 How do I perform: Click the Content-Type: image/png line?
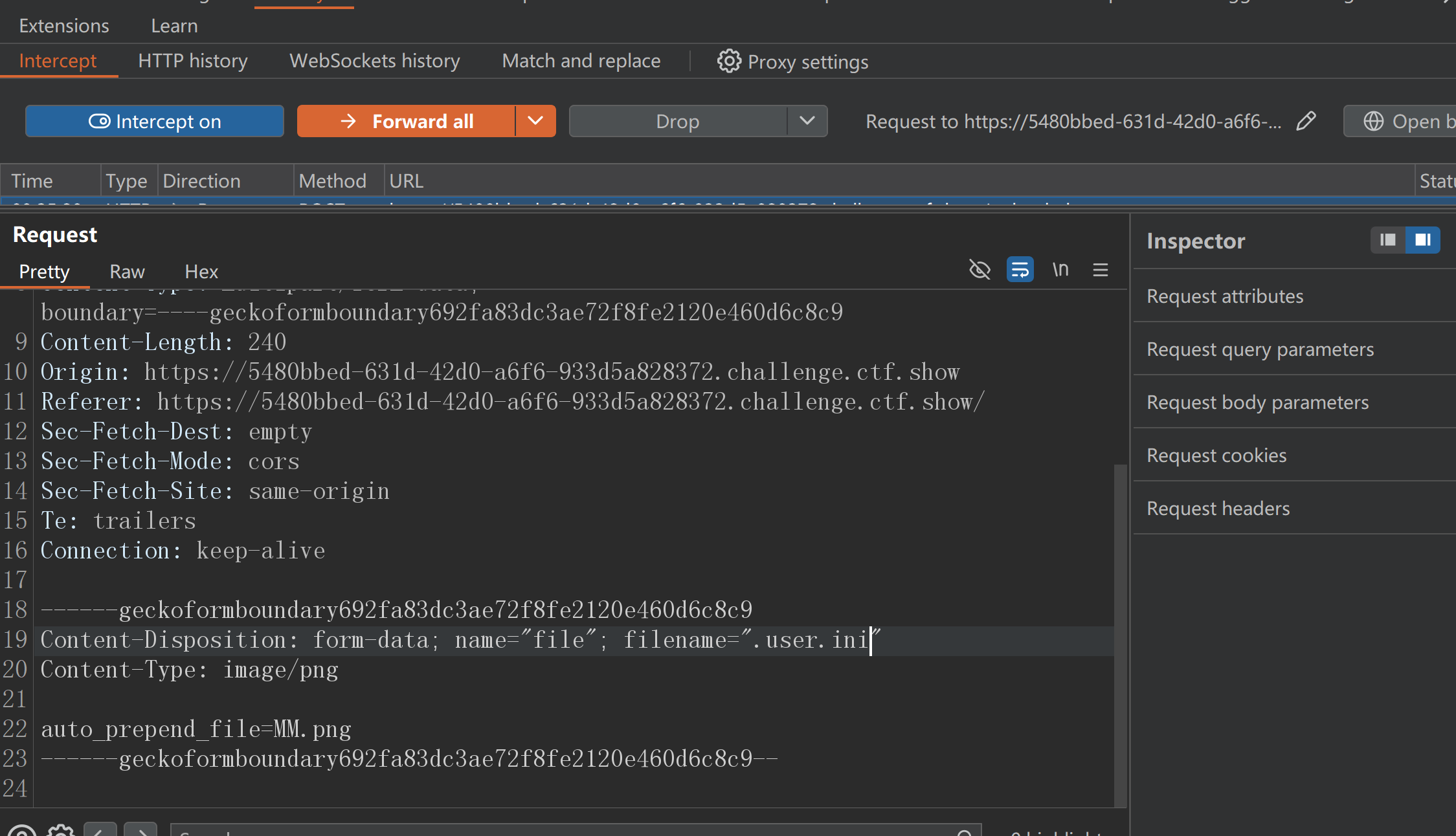click(x=190, y=670)
